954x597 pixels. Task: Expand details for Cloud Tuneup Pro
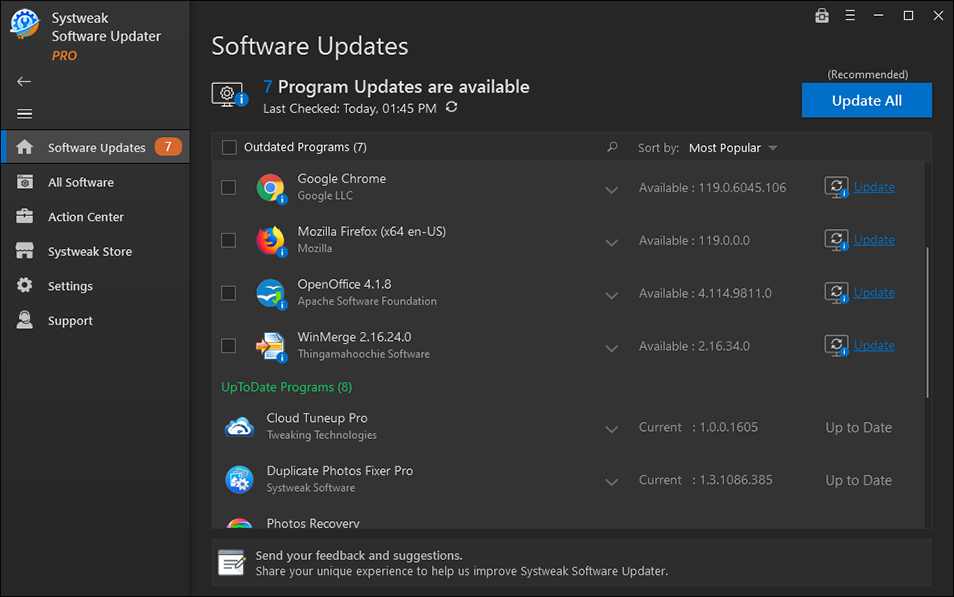611,429
